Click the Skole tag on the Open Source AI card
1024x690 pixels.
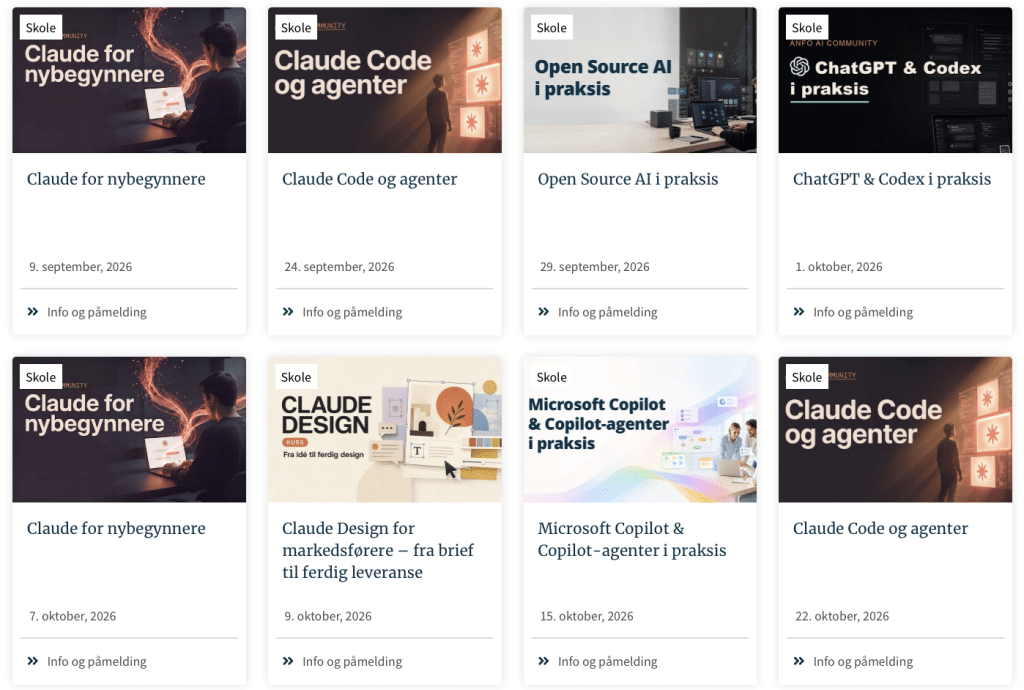pyautogui.click(x=552, y=27)
